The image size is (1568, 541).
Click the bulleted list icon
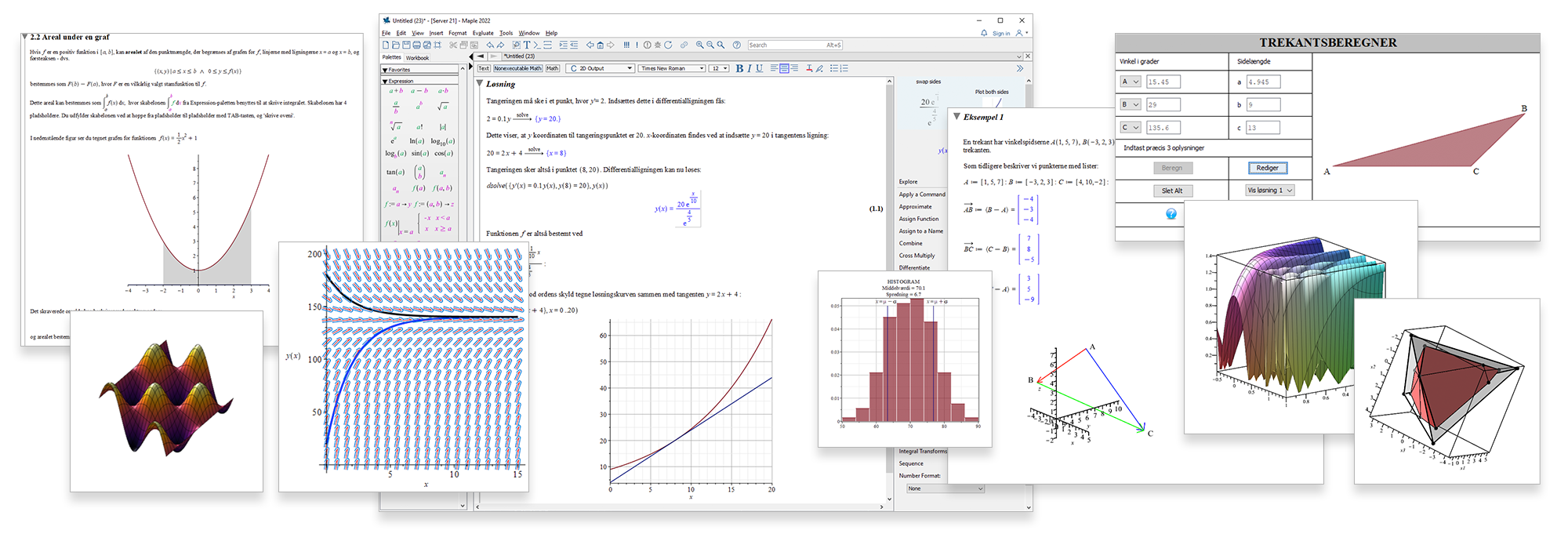(834, 68)
